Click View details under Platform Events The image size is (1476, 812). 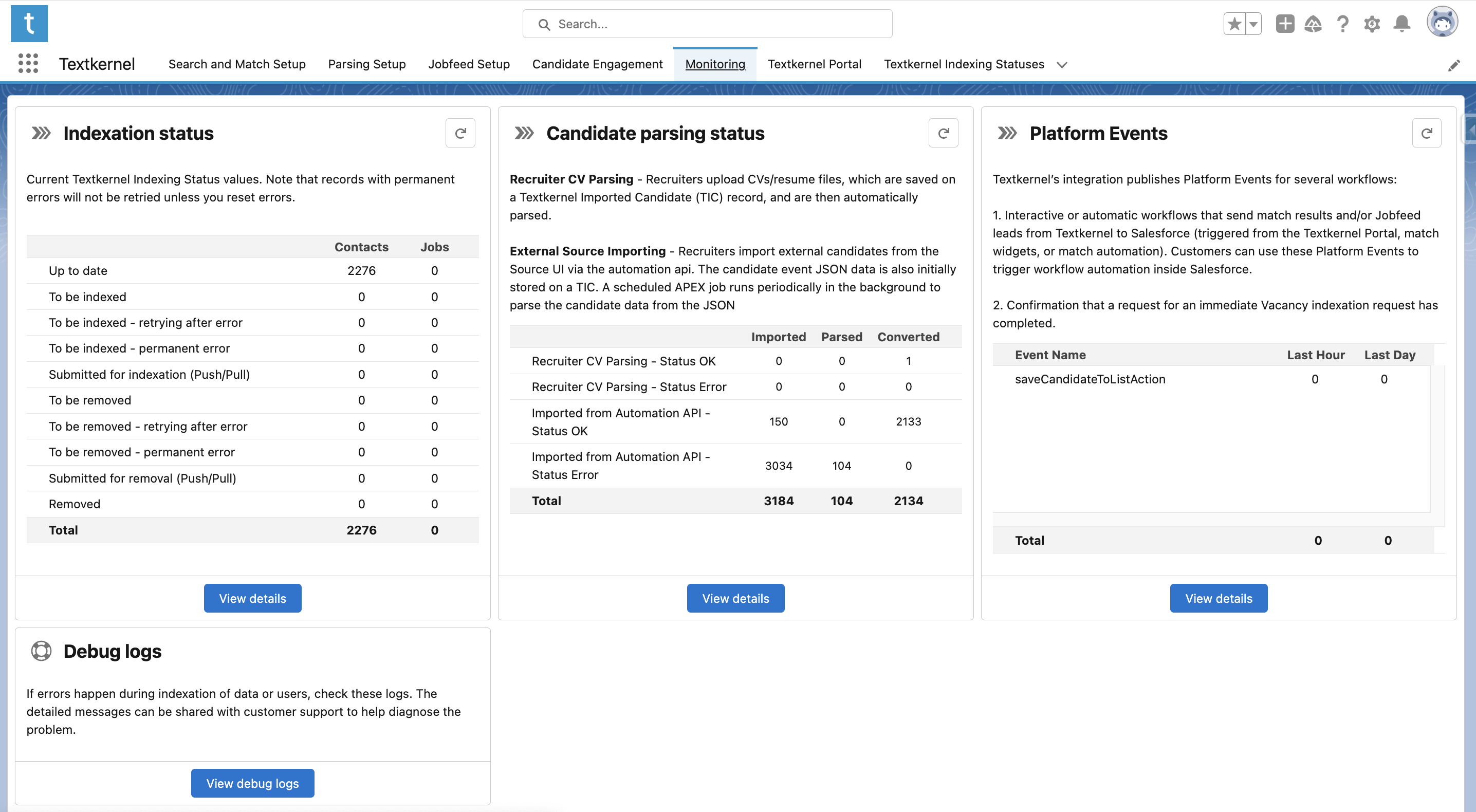click(1219, 598)
